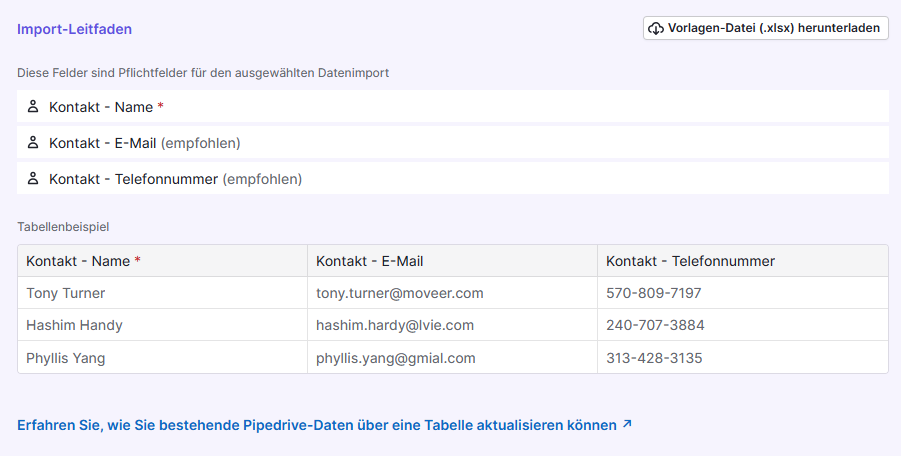
Task: Click the Kontakt - E-Mail (empfohlen) row
Action: point(452,143)
